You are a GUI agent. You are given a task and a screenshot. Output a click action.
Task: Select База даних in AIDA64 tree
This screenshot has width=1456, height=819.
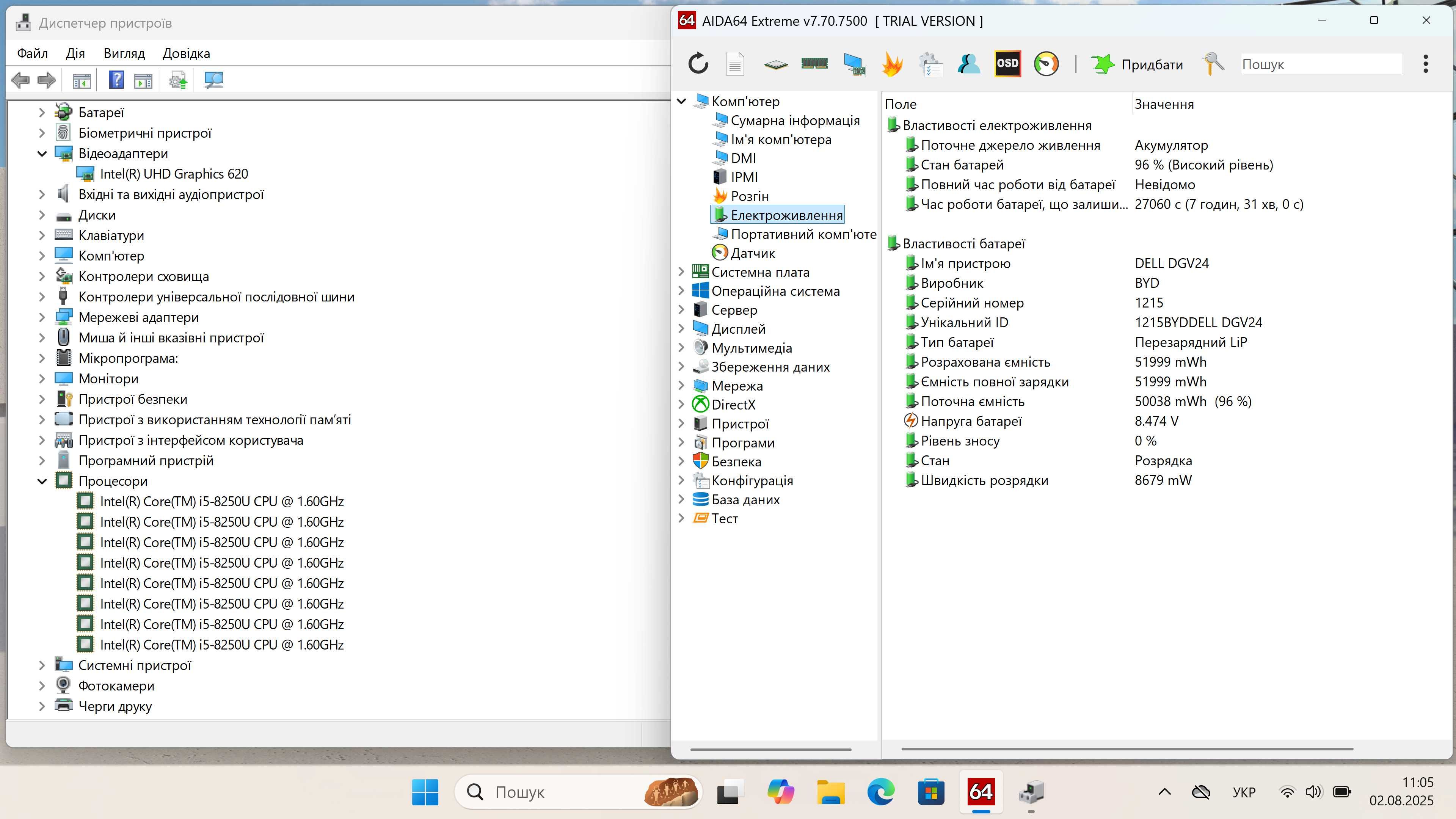pos(745,500)
